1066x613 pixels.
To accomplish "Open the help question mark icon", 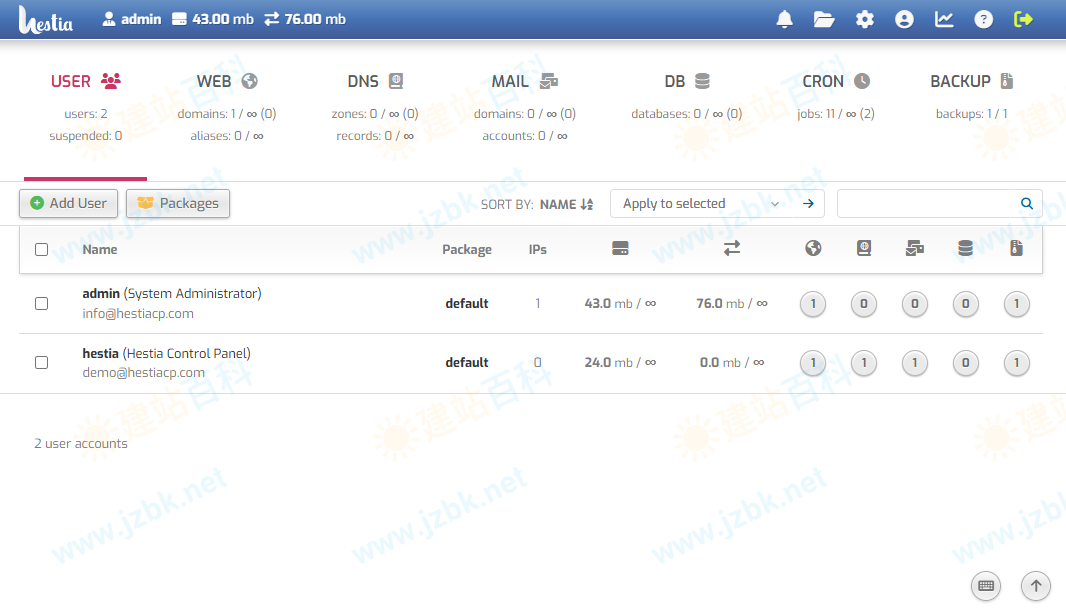I will (984, 19).
